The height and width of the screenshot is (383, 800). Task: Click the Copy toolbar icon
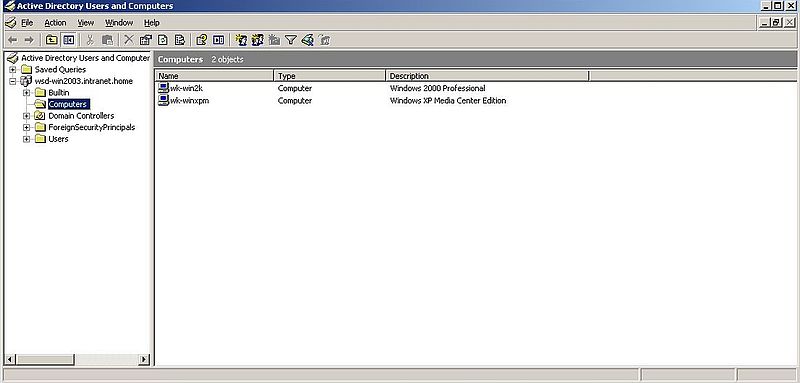pos(107,40)
